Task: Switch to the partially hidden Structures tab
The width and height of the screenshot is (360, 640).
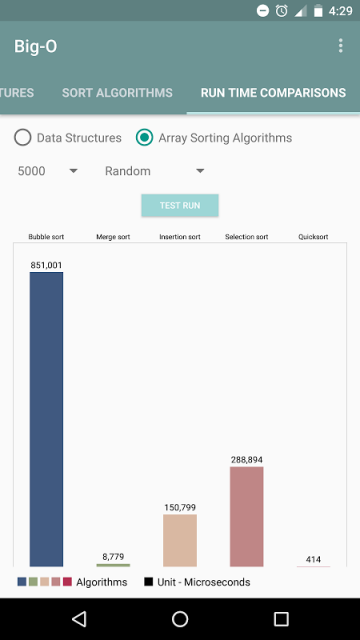Action: coord(17,93)
